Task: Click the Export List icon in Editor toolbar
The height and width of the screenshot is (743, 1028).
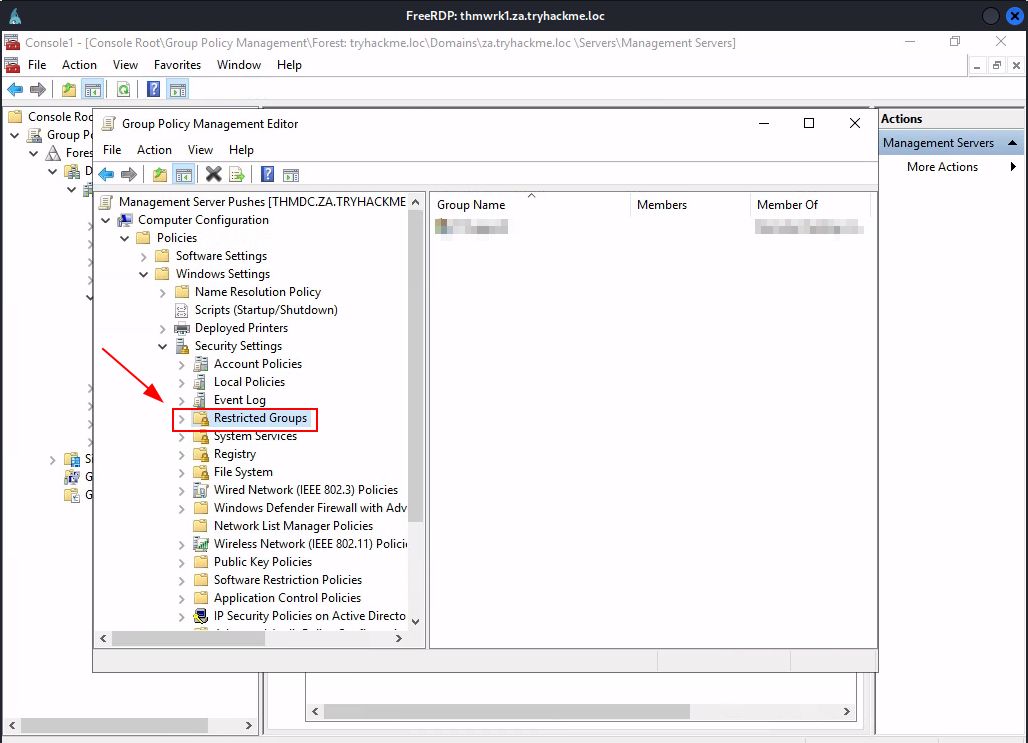Action: click(237, 174)
